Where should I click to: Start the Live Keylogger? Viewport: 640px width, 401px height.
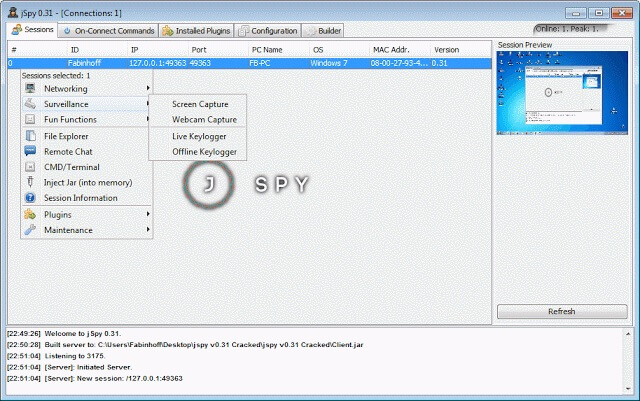point(198,136)
